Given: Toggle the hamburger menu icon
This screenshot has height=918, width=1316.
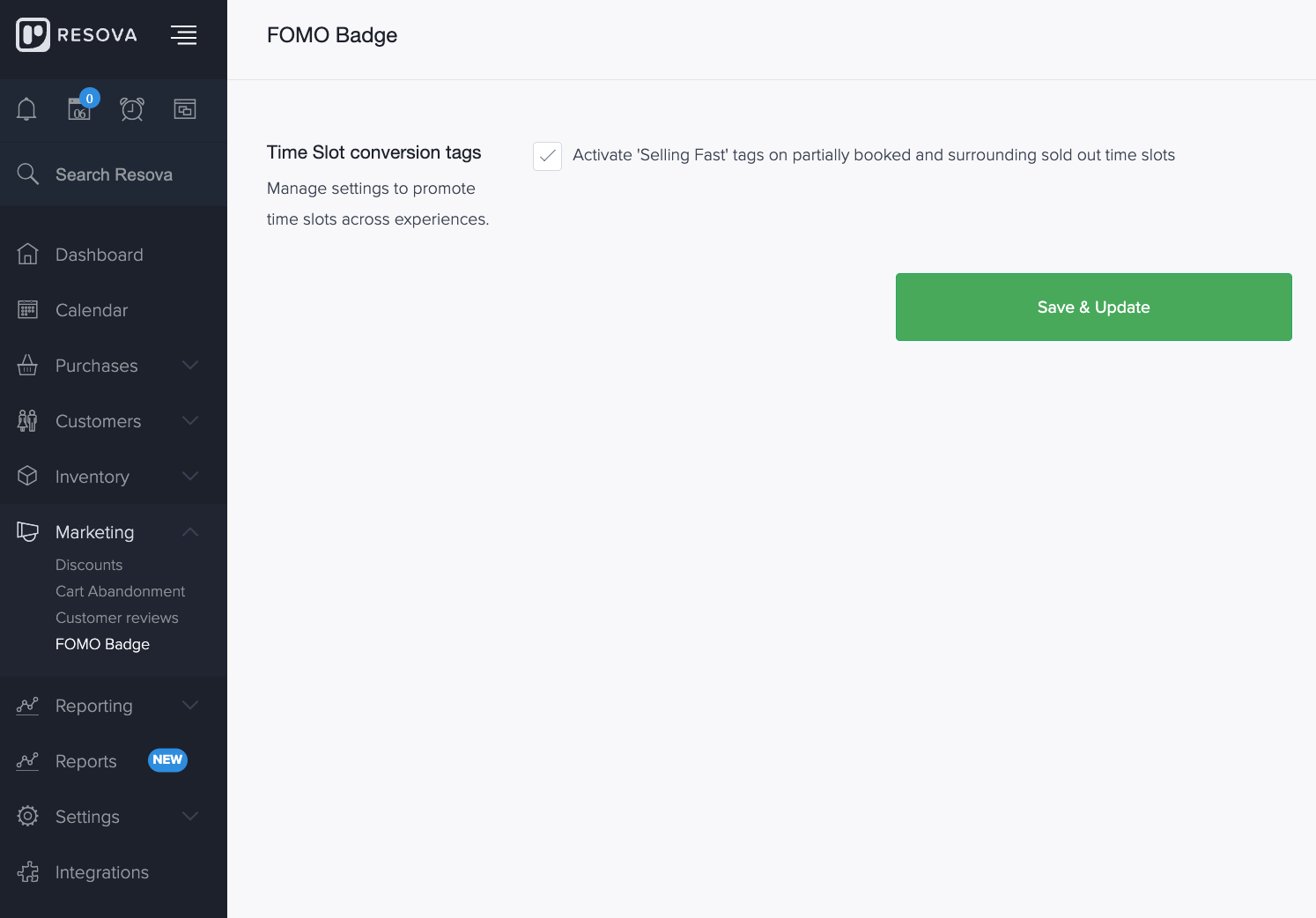Looking at the screenshot, I should tap(183, 35).
